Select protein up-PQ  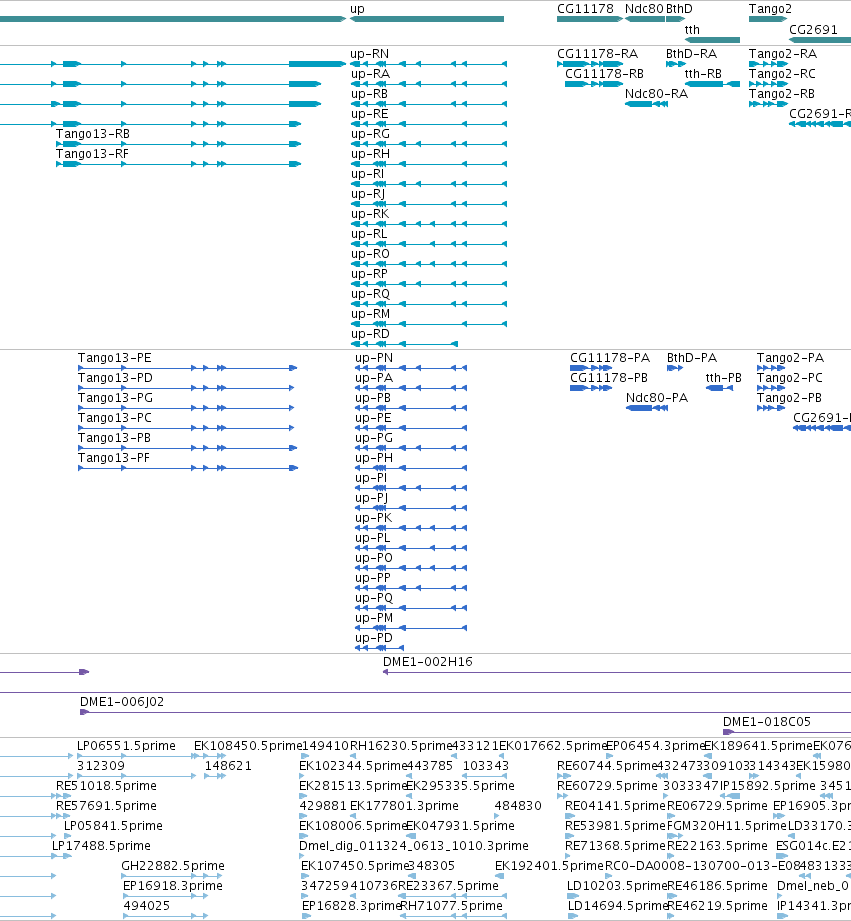[374, 598]
